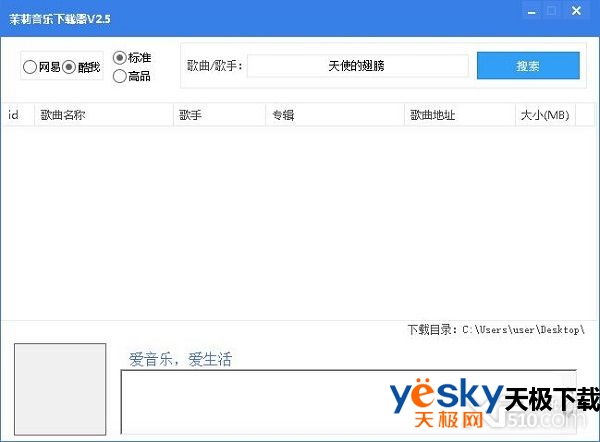This screenshot has height=442, width=600.
Task: Click the empty search results list area
Action: tap(300, 220)
